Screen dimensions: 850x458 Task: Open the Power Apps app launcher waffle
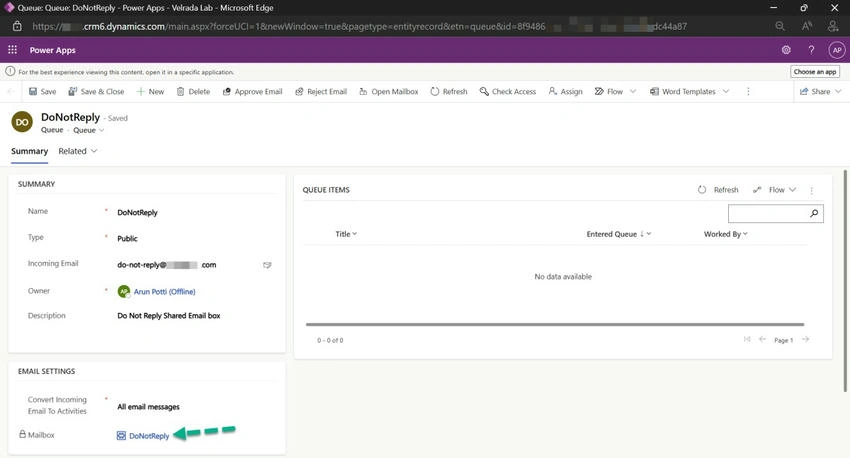pyautogui.click(x=12, y=50)
